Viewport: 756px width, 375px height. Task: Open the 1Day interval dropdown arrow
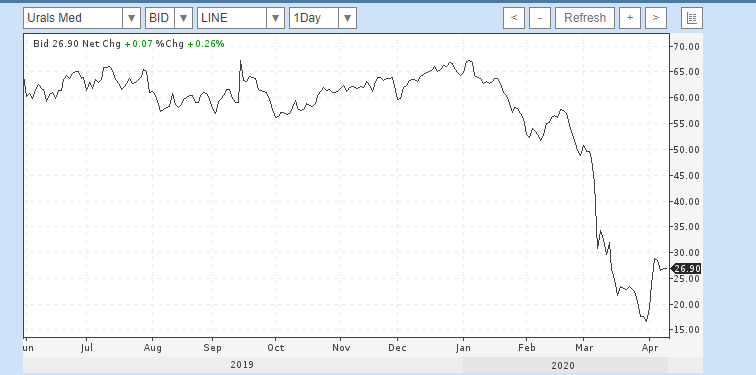coord(347,18)
